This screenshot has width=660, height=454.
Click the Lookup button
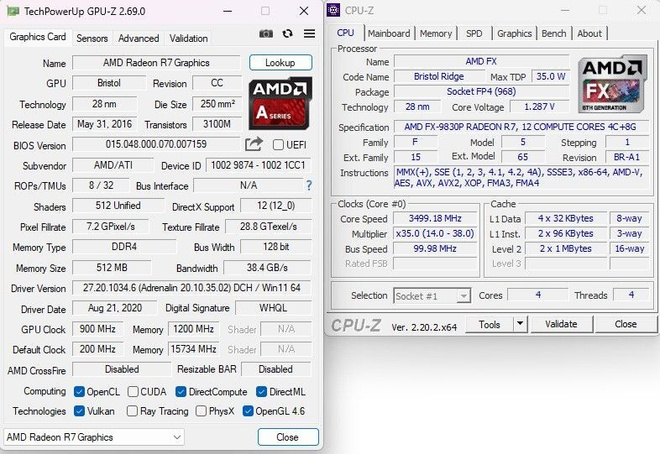(280, 63)
